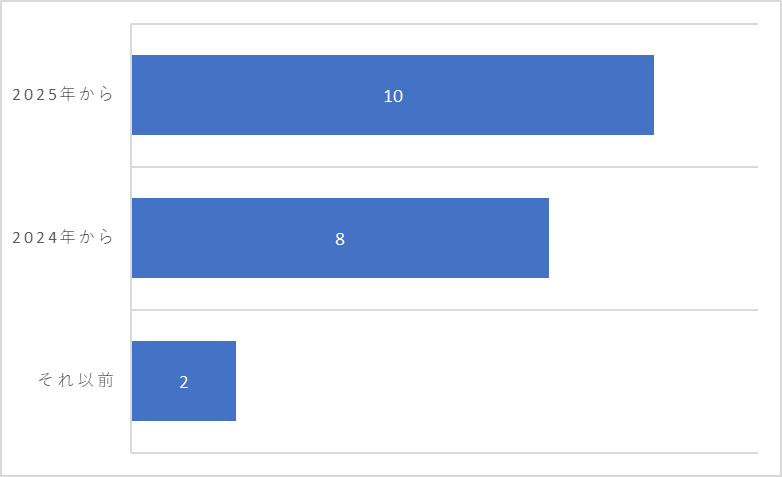Viewport: 782px width, 477px height.
Task: Click empty plot area beside それ以前 bar
Action: tap(496, 381)
